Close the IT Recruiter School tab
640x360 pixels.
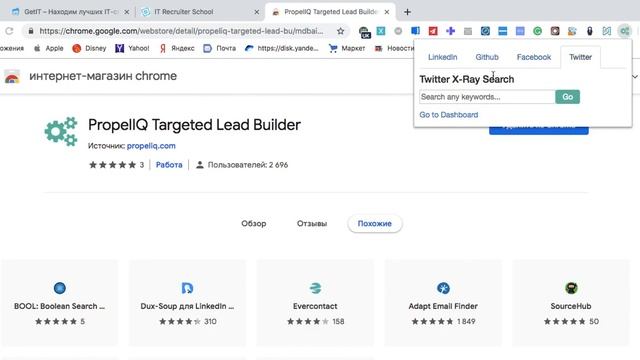point(257,12)
